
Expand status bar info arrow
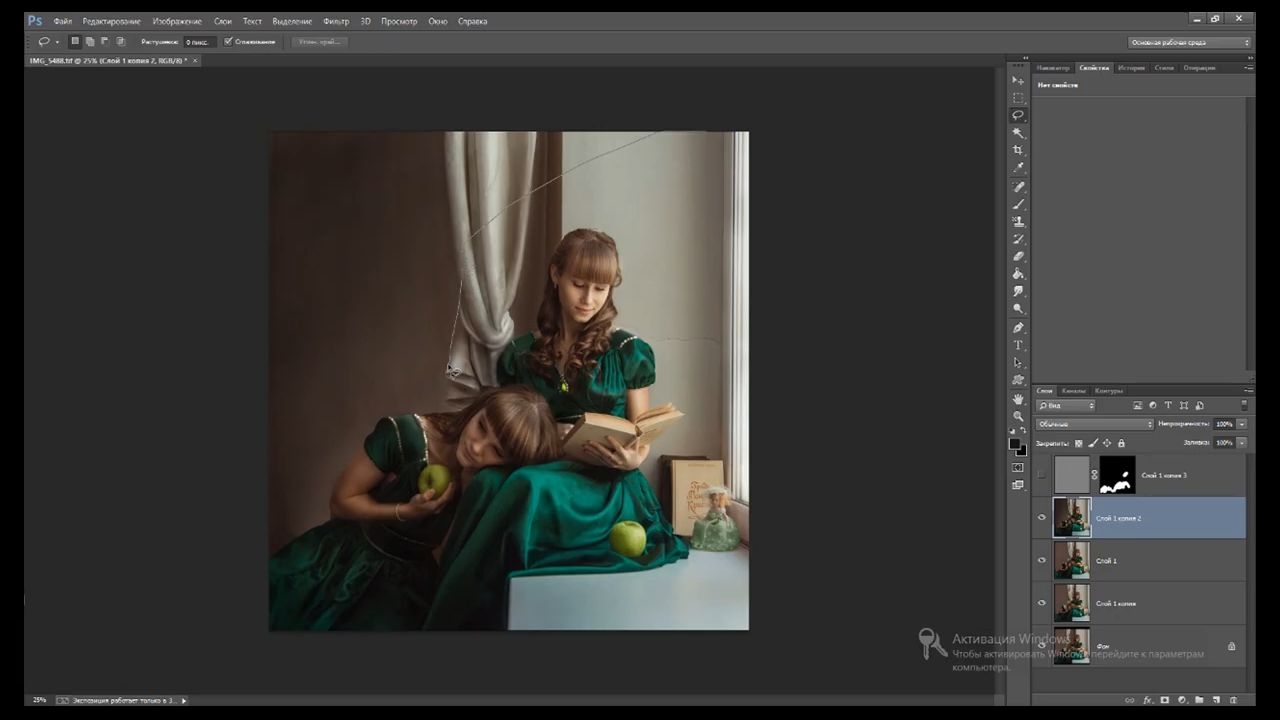click(184, 700)
